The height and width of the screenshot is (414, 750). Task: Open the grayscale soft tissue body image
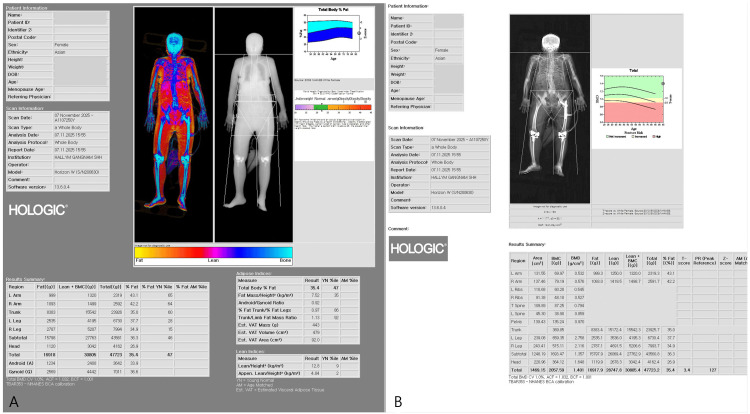(254, 124)
